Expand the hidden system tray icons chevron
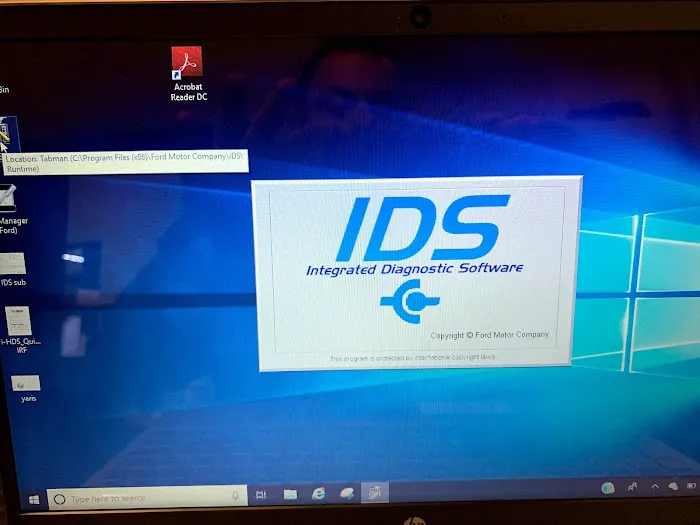Viewport: 700px width, 525px height. click(655, 486)
